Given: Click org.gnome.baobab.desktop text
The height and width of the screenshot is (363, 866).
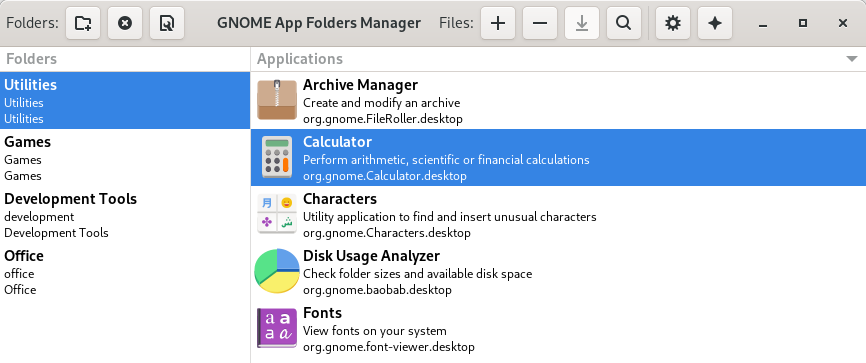Looking at the screenshot, I should pyautogui.click(x=377, y=290).
